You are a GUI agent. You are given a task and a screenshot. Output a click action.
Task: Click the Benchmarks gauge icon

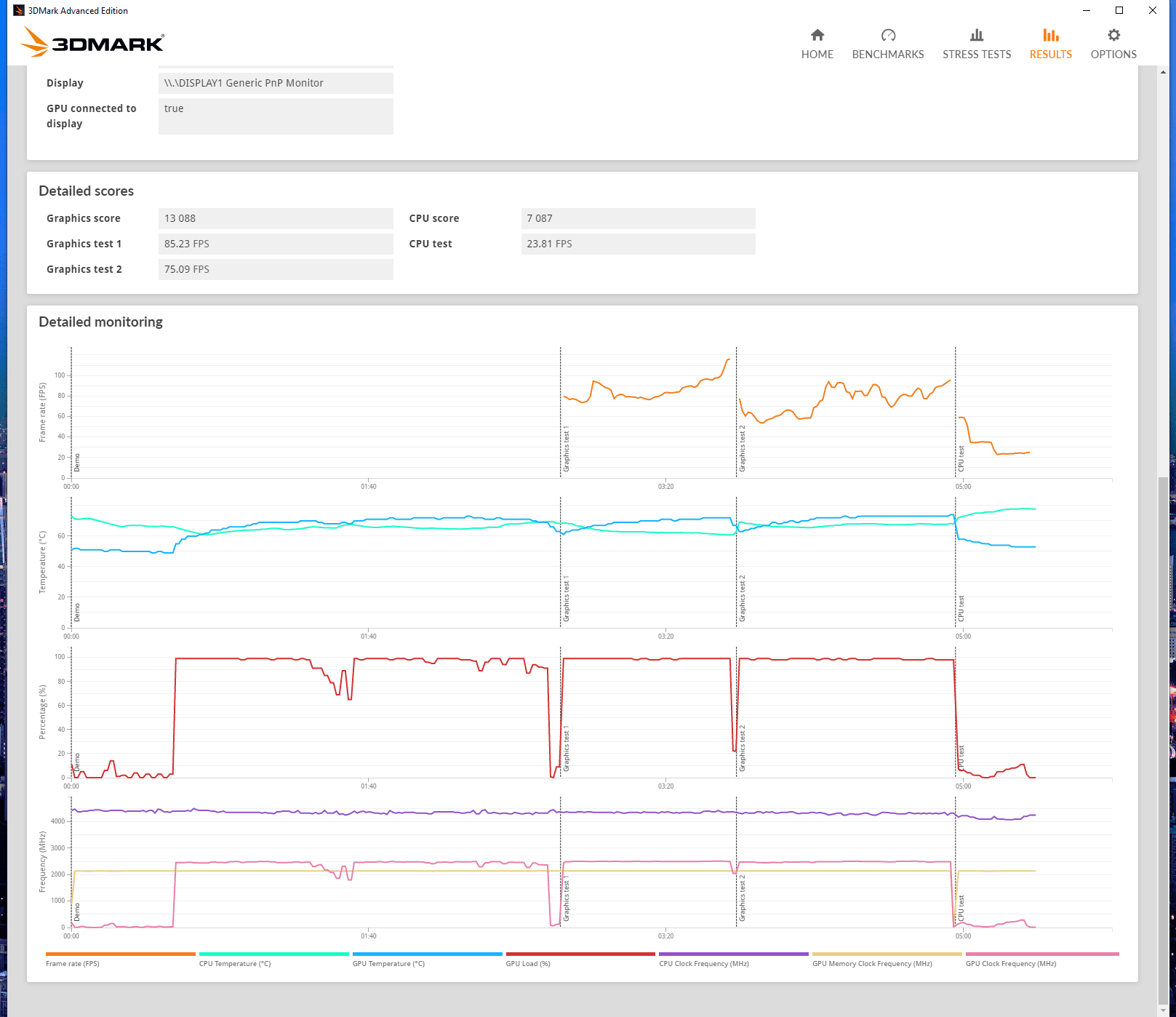click(x=888, y=35)
